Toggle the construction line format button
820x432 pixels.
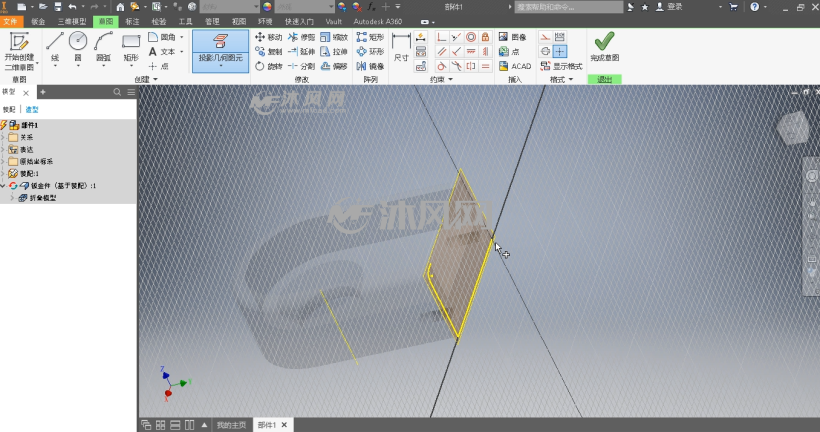(x=545, y=37)
